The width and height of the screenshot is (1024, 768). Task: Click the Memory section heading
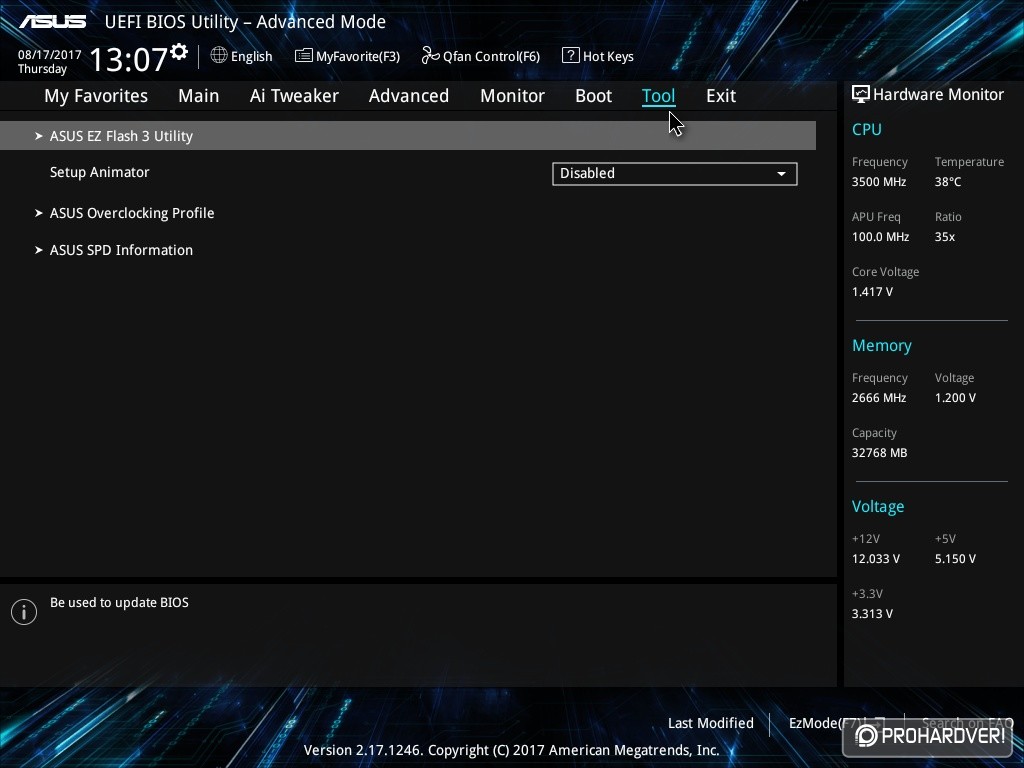tap(882, 345)
